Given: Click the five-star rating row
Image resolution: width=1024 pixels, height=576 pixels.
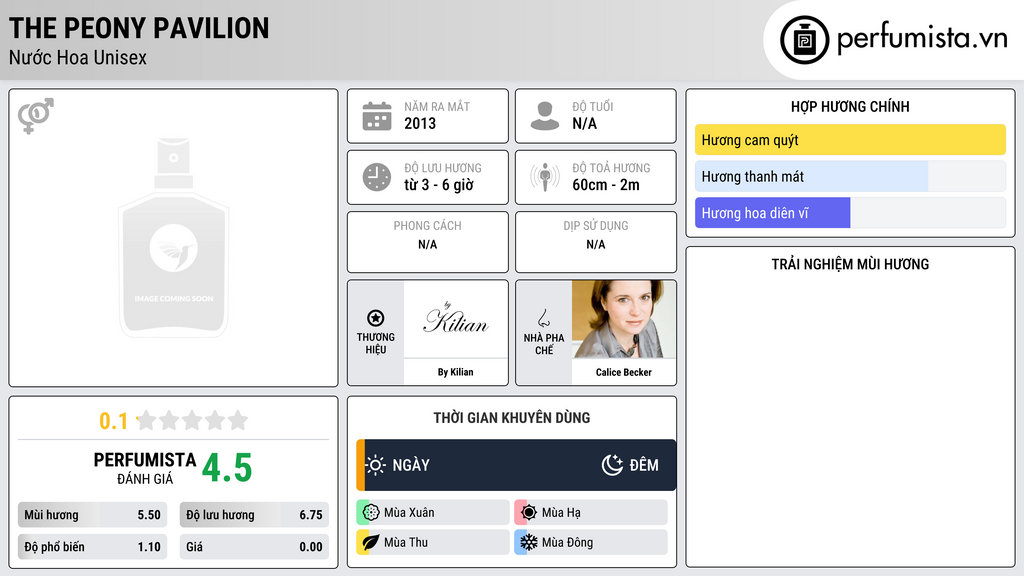Looking at the screenshot, I should coord(191,420).
